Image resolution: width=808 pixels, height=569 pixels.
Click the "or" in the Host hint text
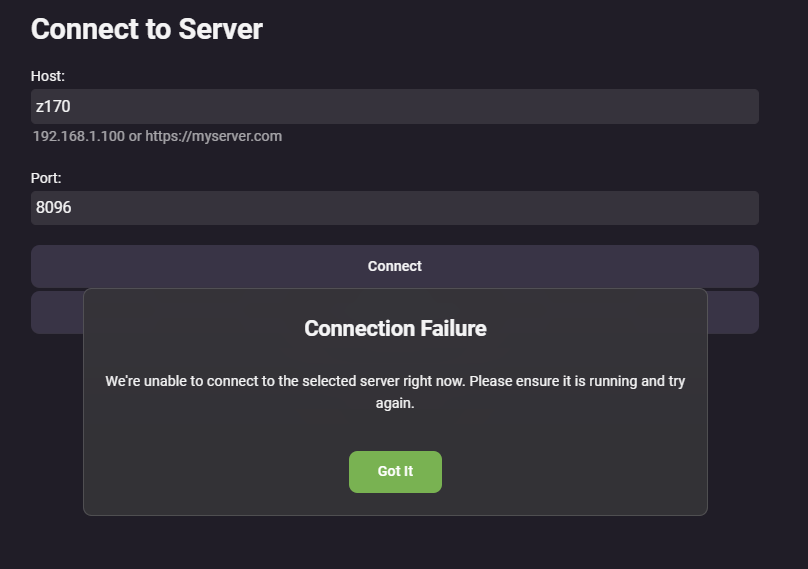pos(135,136)
